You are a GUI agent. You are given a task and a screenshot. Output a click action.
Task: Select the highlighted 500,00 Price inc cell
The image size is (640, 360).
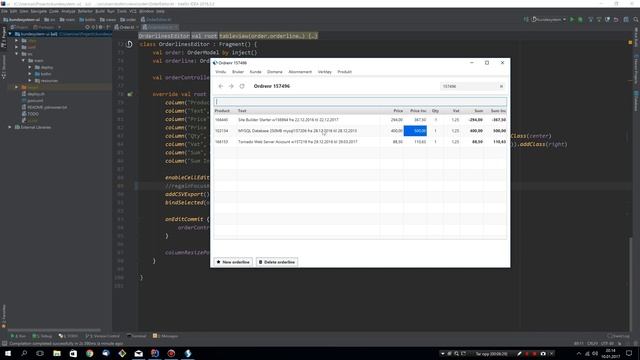click(415, 131)
